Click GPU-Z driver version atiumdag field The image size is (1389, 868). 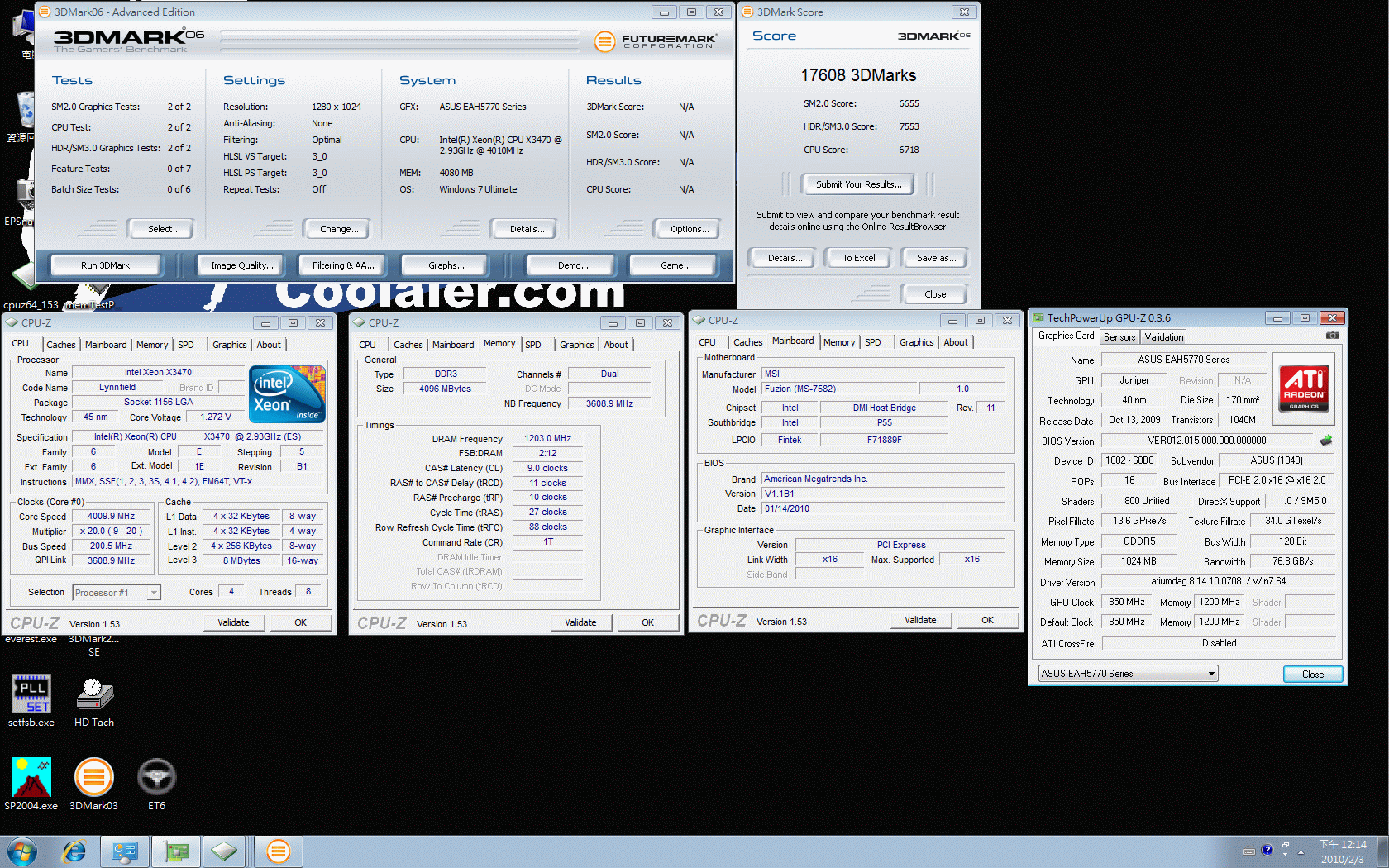pos(1219,582)
